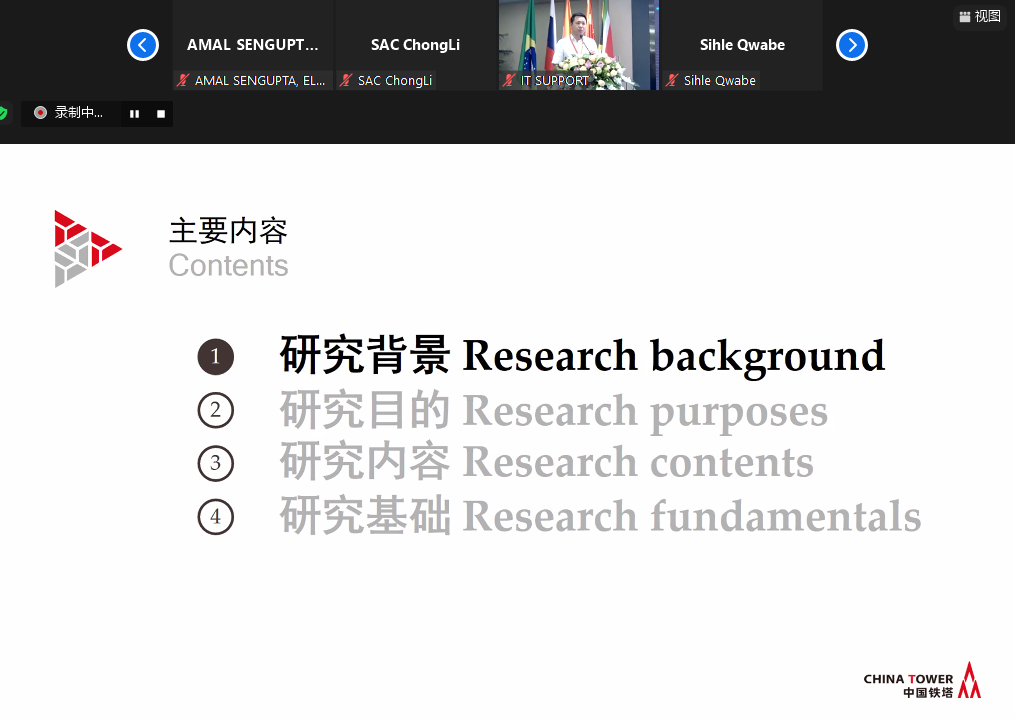Click the number 2 circle
Screen dimensions: 1016x719
pyautogui.click(x=216, y=410)
